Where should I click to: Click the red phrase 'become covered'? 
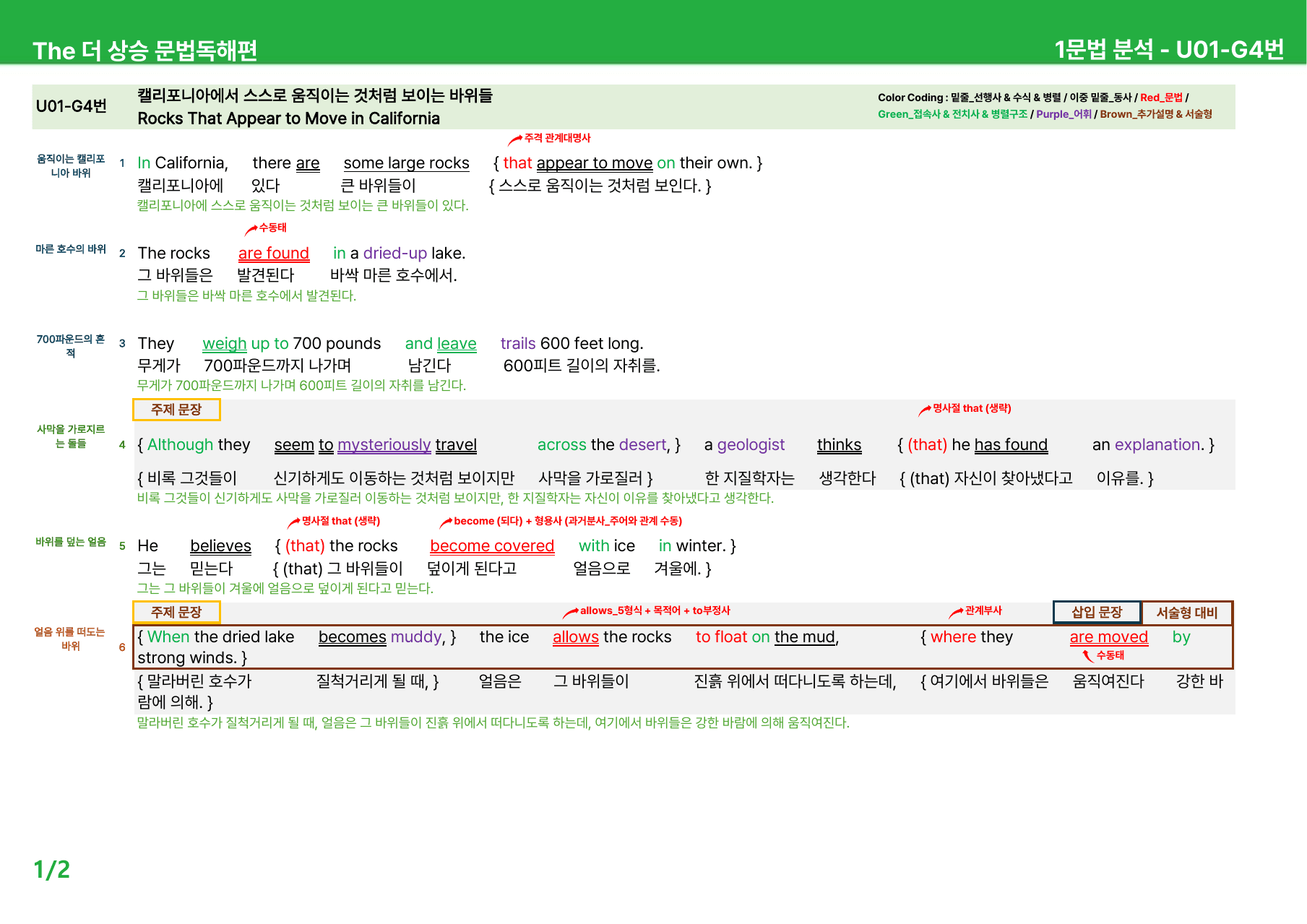click(x=492, y=546)
